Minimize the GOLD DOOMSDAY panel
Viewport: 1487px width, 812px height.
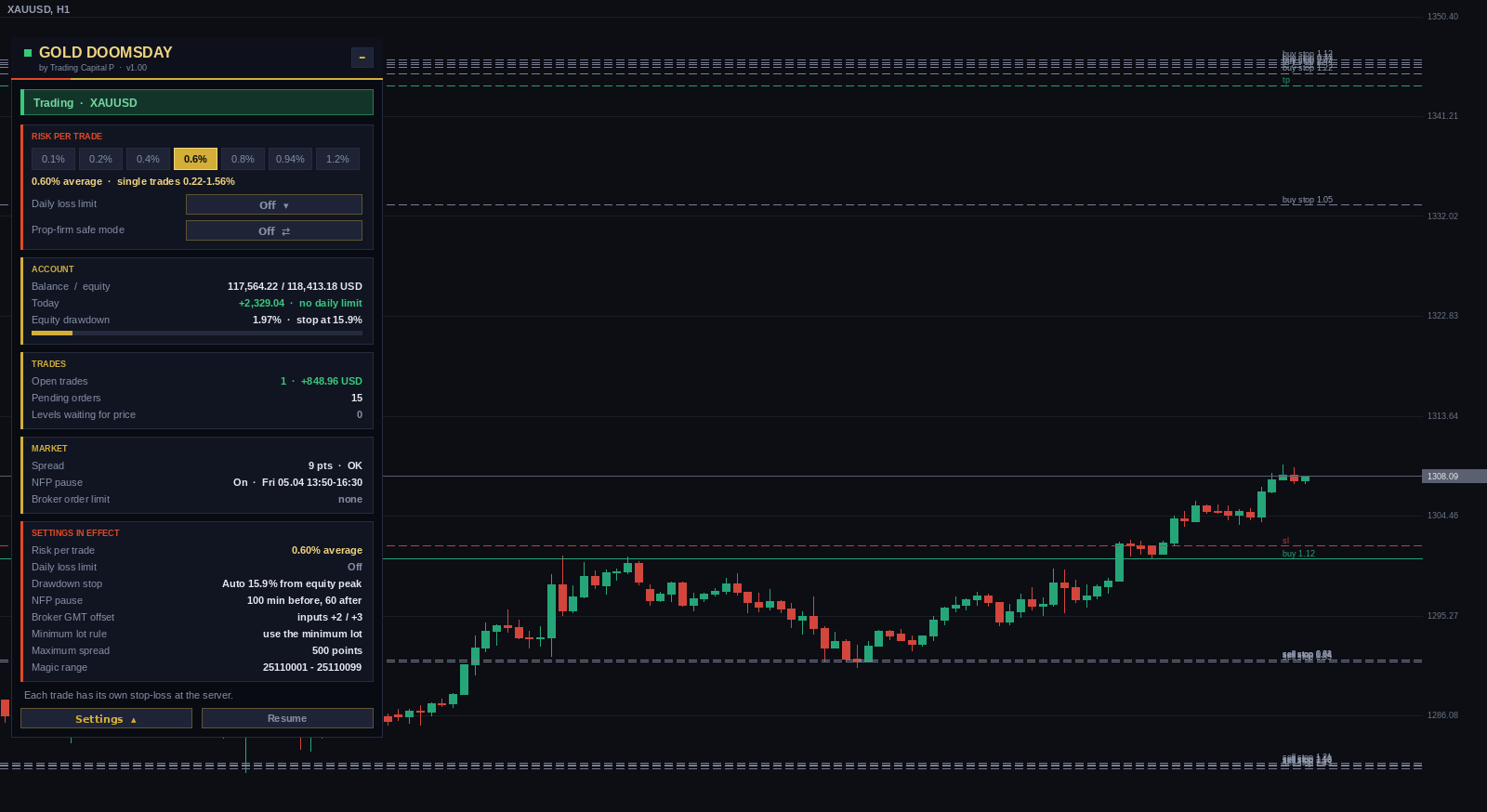pos(362,58)
